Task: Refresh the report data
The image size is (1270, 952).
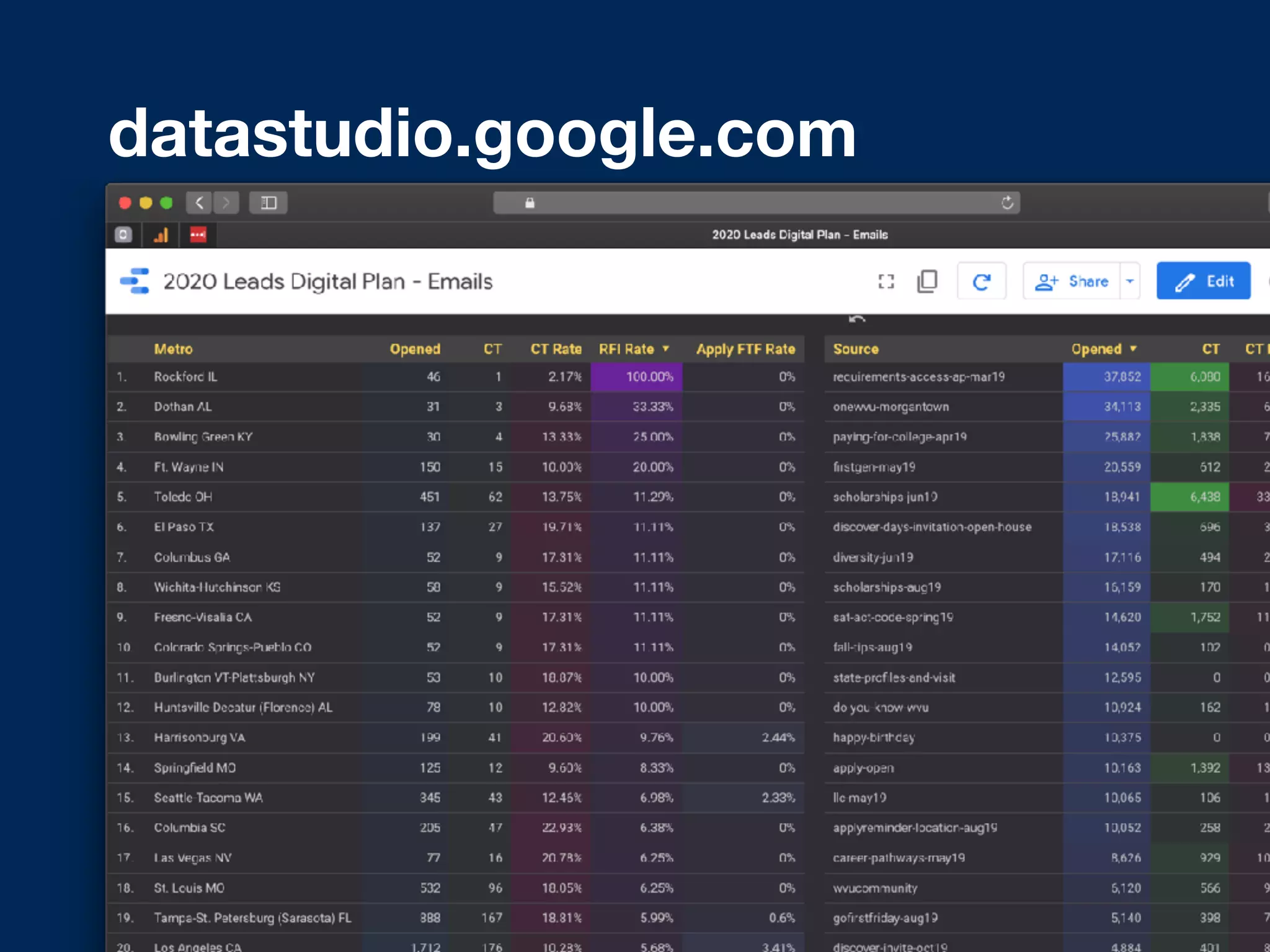Action: coord(981,282)
